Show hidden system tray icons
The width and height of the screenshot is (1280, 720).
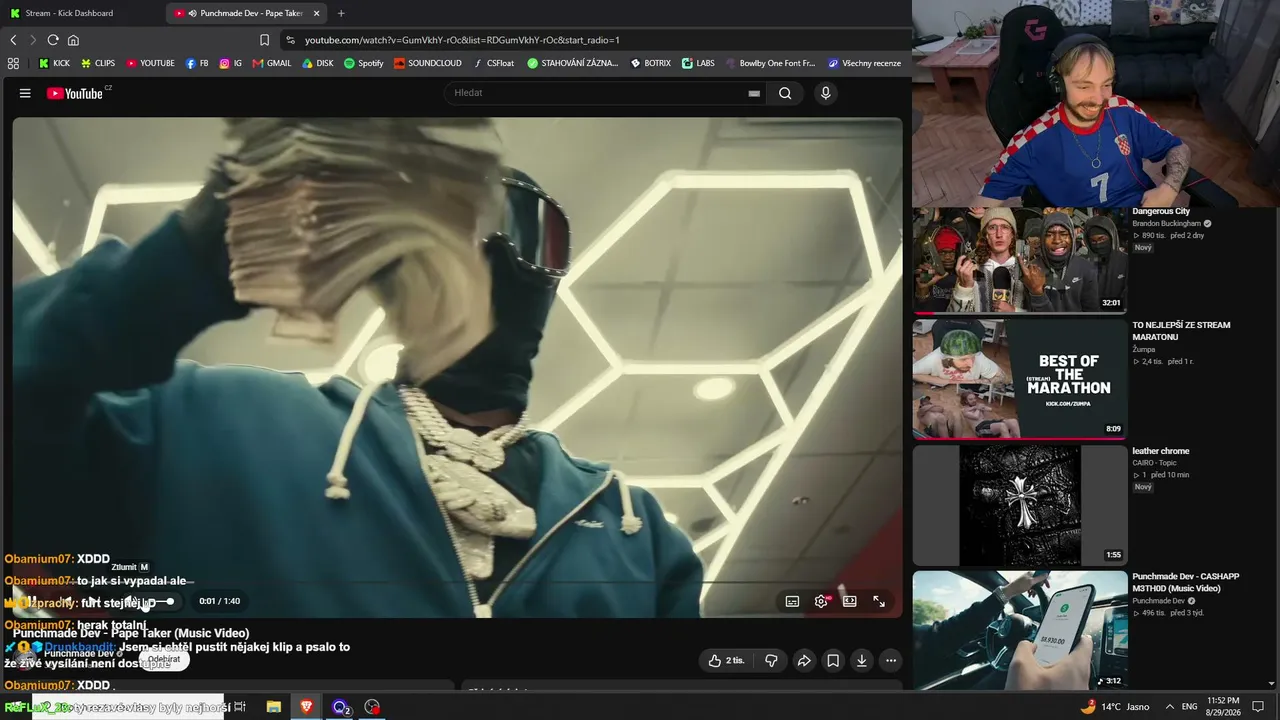click(1169, 707)
